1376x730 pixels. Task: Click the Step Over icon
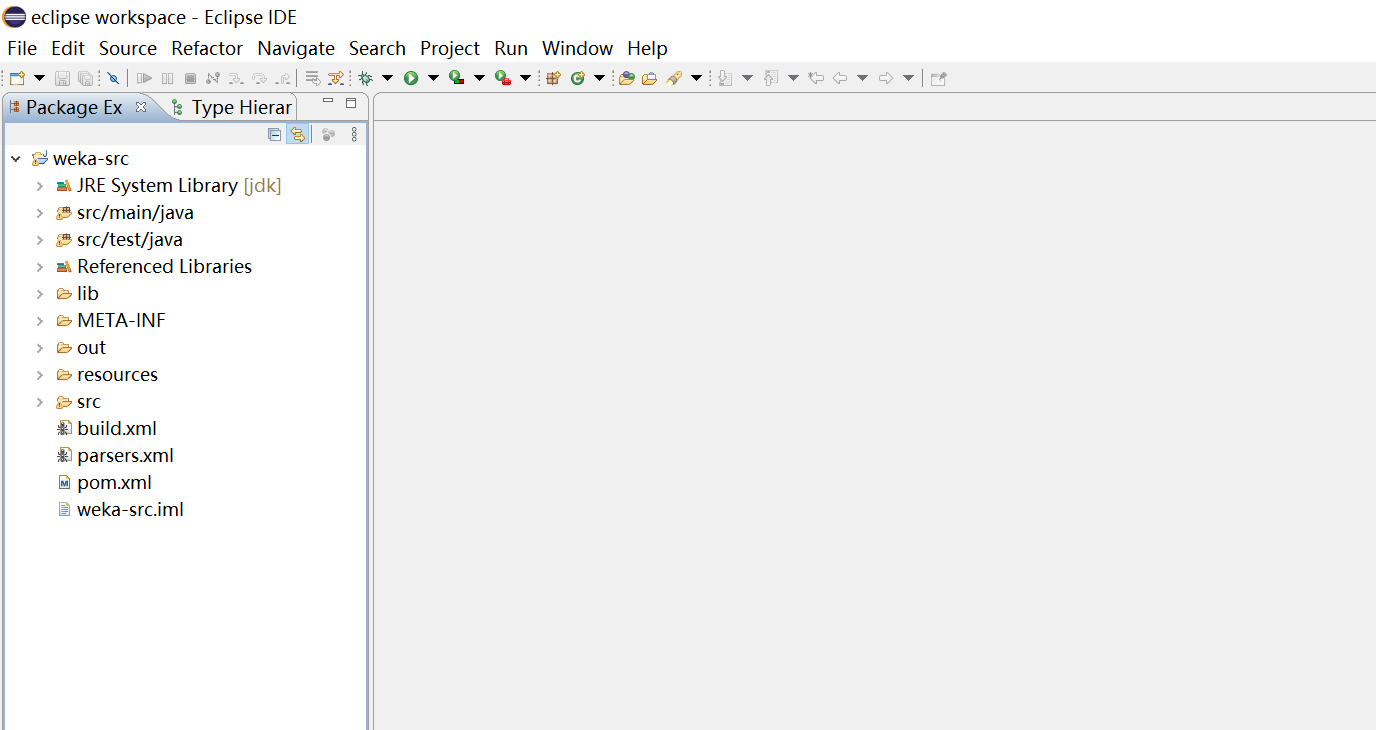(x=259, y=78)
